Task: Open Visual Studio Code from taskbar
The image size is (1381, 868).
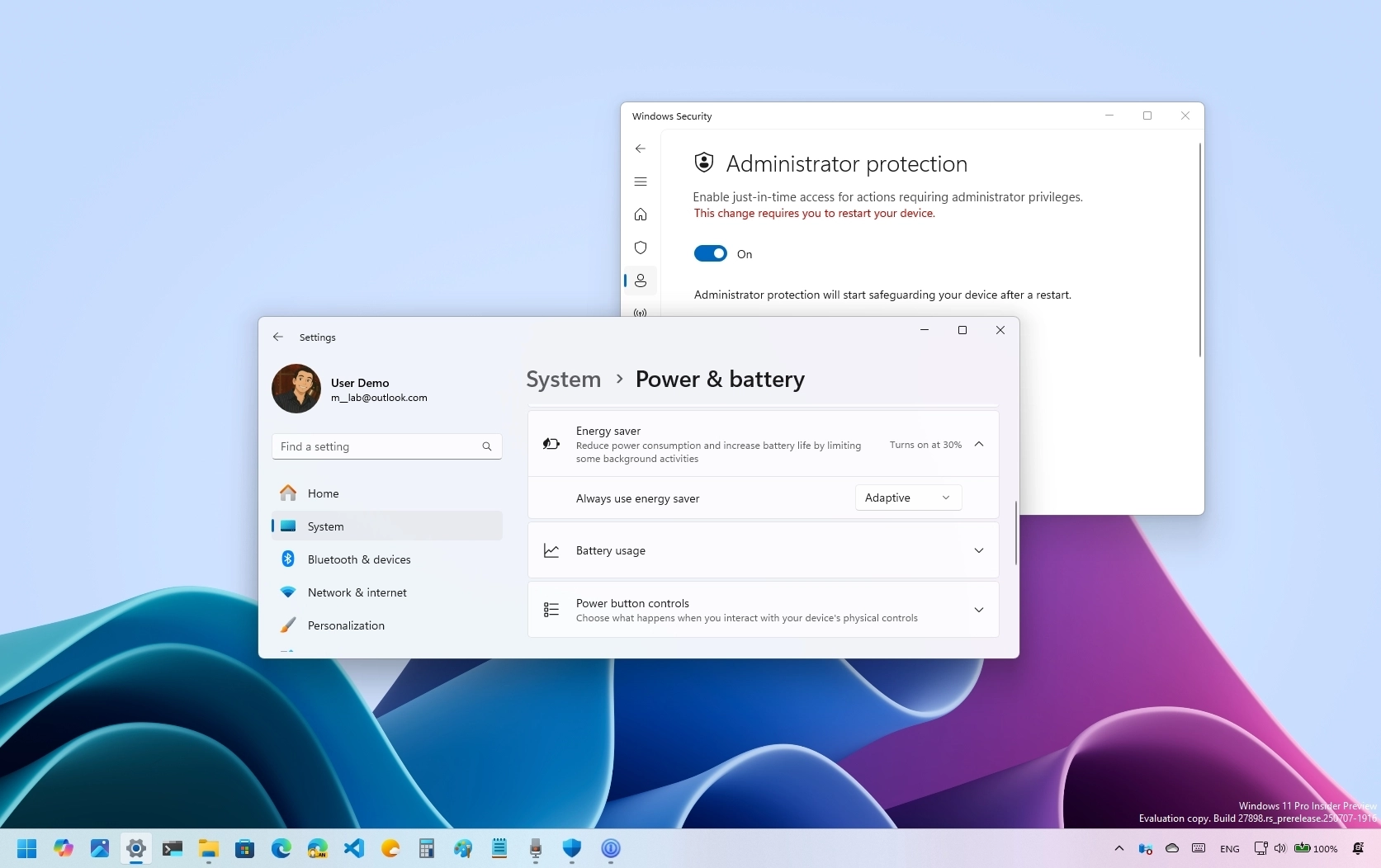Action: [354, 848]
